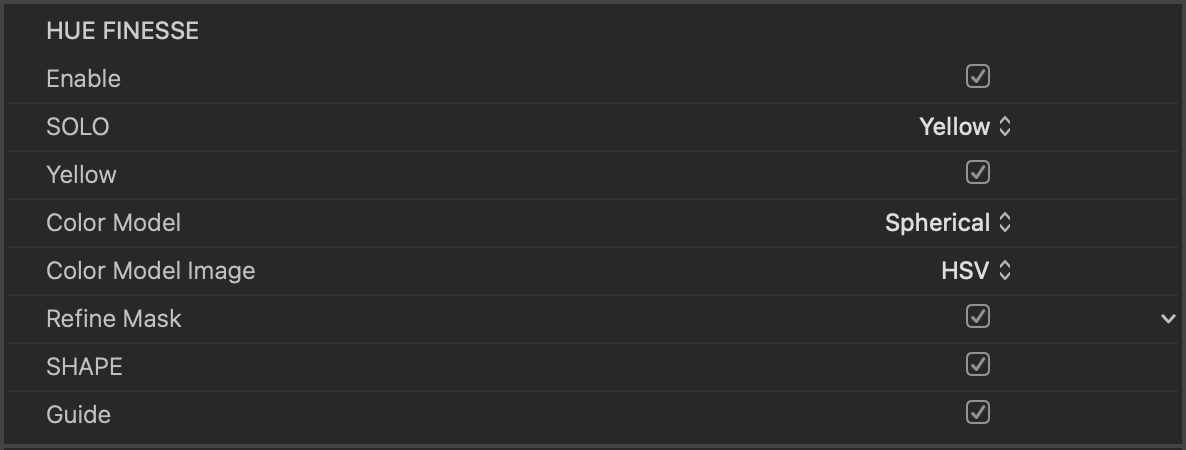Screen dimensions: 1186x450
Task: Turn off the Guide checkbox
Action: click(x=977, y=412)
